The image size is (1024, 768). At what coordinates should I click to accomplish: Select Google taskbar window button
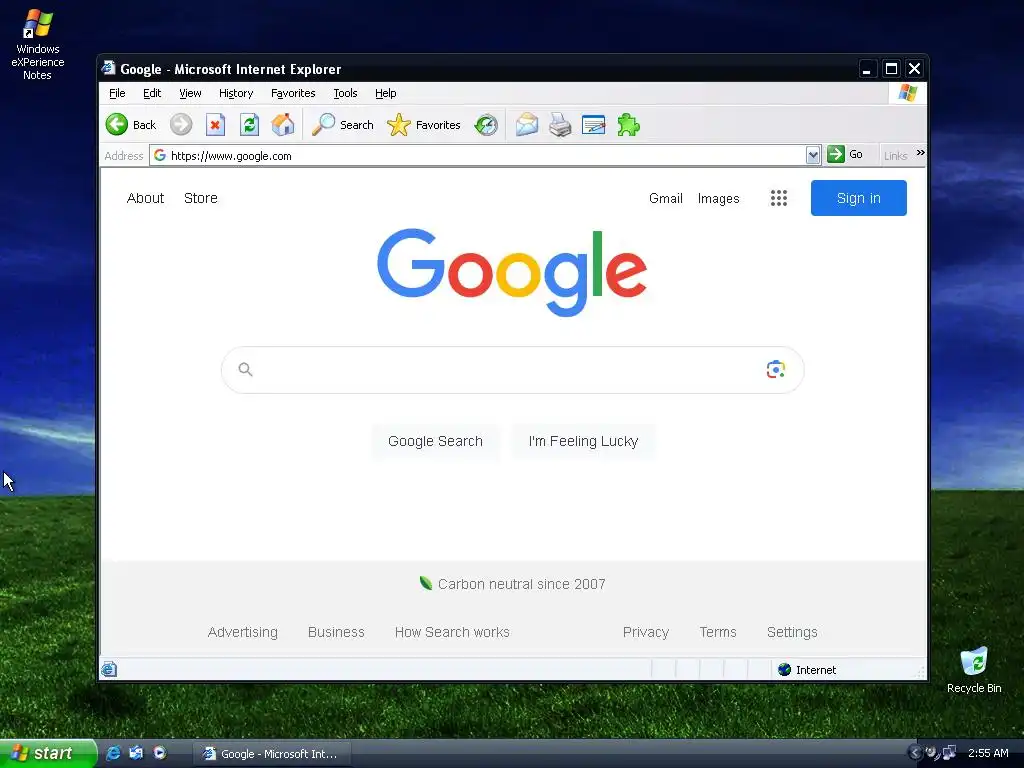coord(272,754)
